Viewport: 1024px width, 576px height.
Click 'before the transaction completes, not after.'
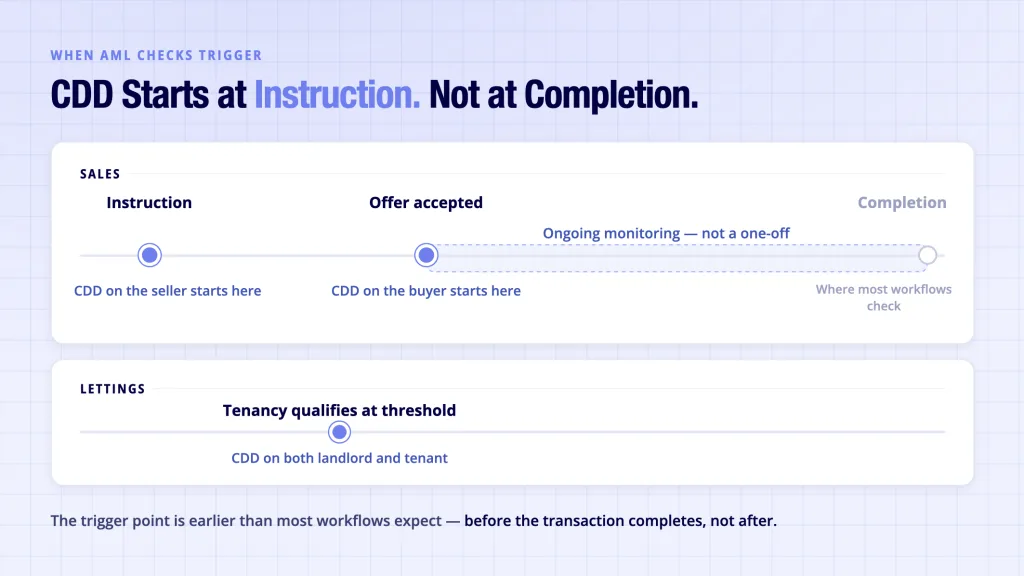(x=620, y=520)
